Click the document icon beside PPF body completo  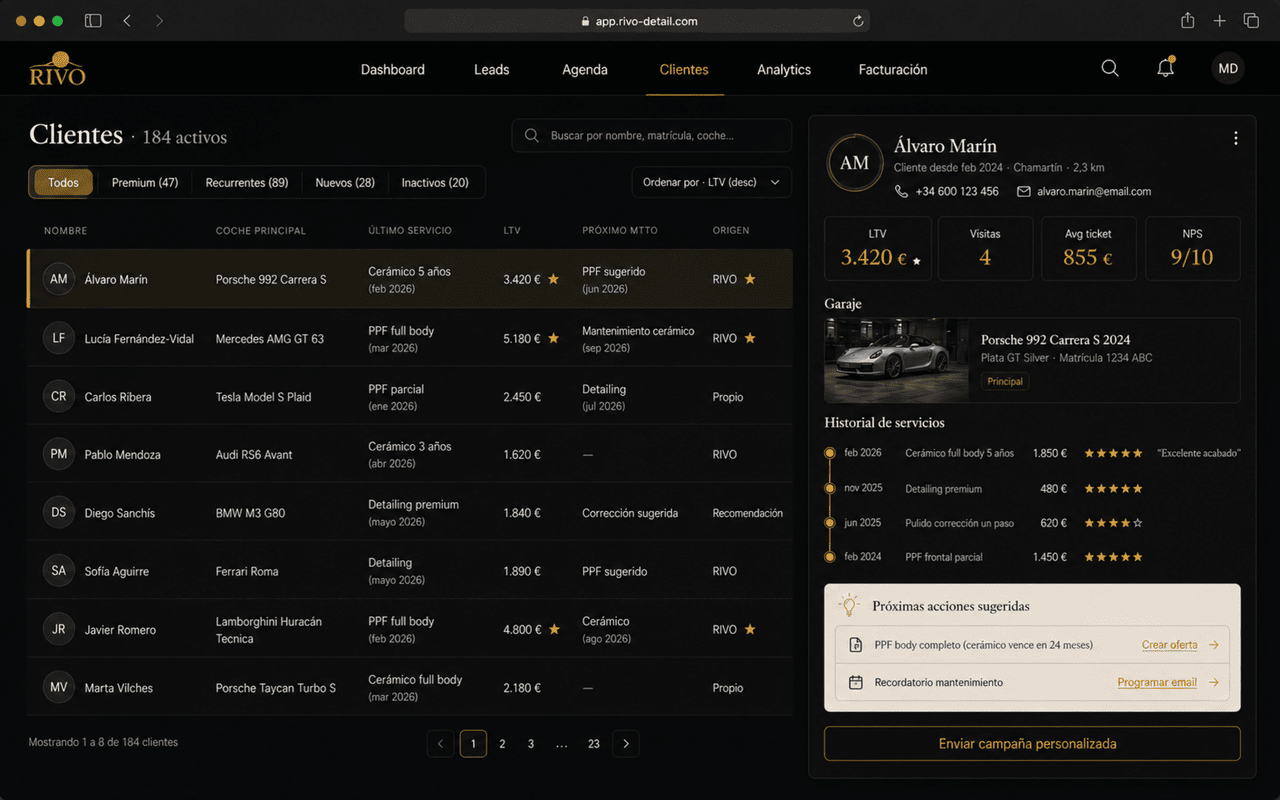click(856, 645)
